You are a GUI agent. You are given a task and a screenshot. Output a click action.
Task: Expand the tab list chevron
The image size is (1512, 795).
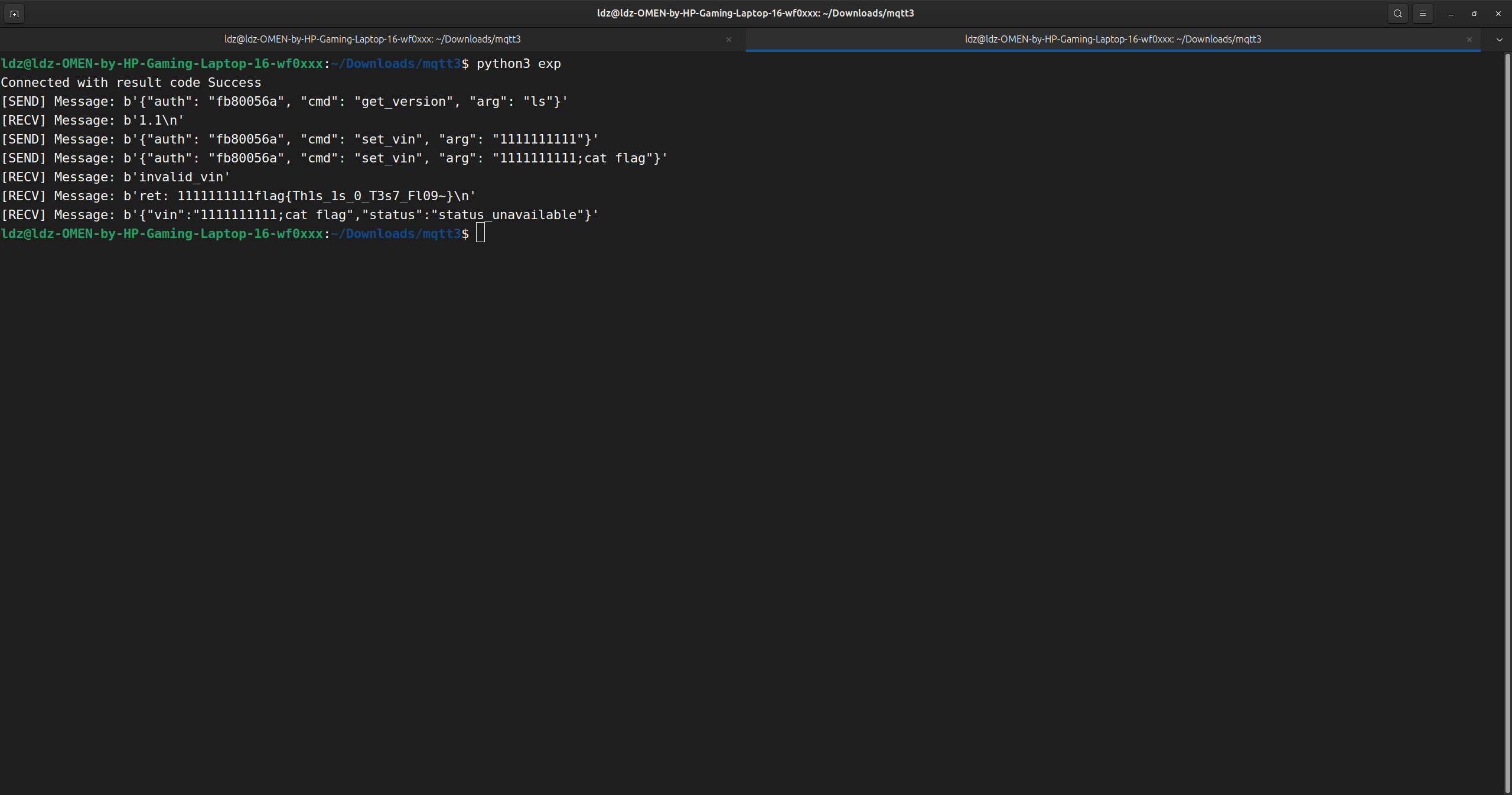1499,40
